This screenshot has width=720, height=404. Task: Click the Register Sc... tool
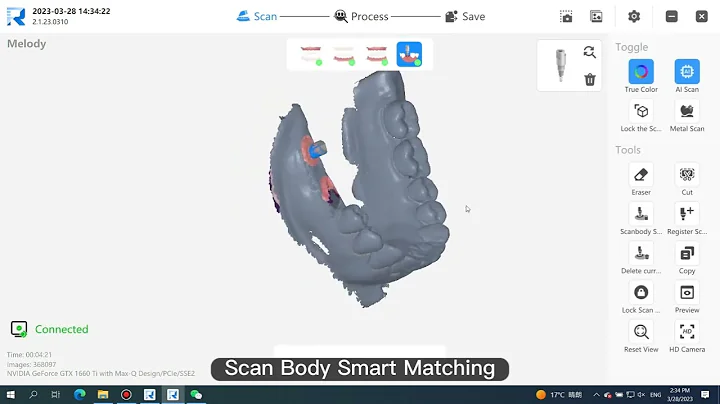tap(687, 214)
